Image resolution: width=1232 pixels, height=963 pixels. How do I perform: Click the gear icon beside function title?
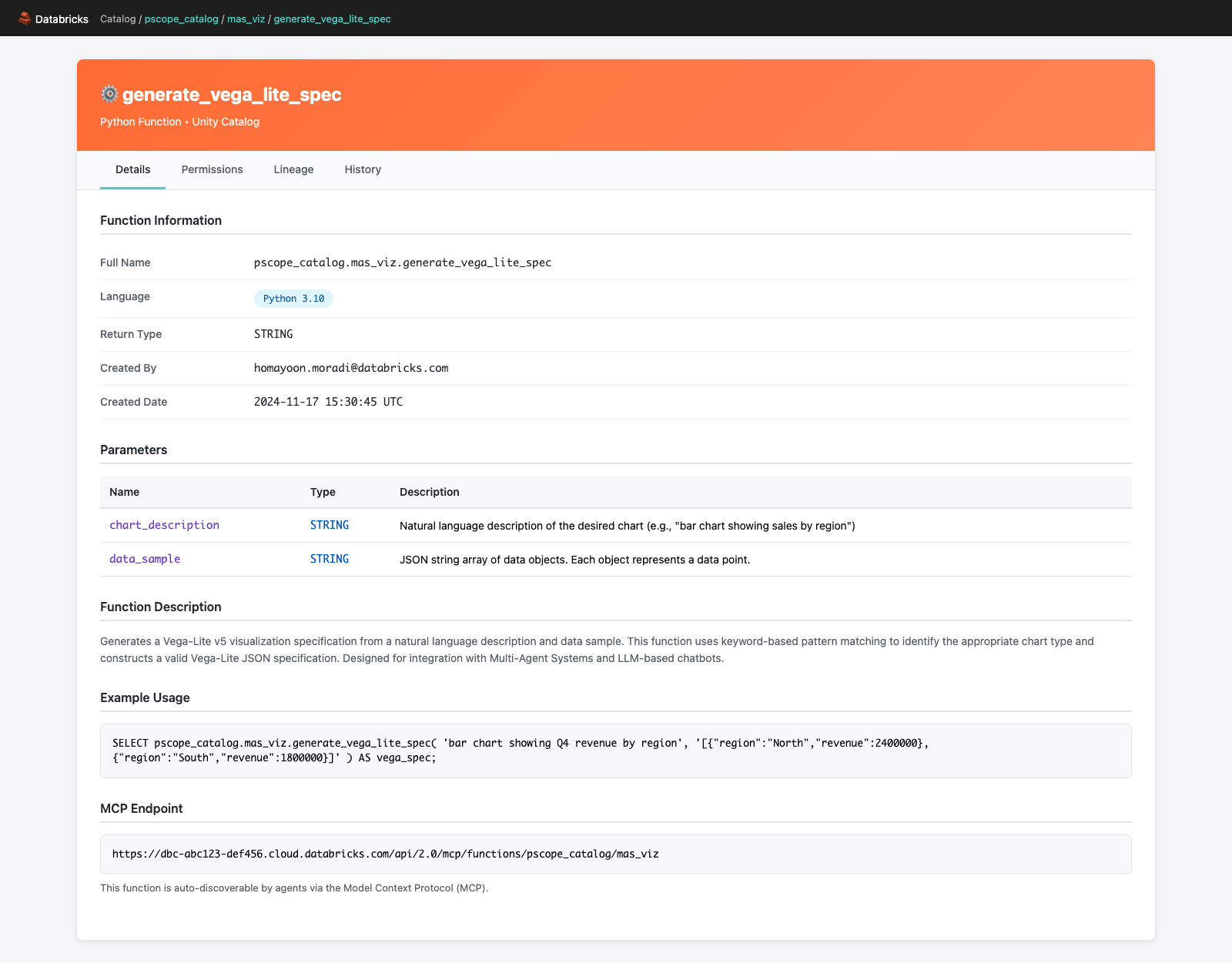109,94
